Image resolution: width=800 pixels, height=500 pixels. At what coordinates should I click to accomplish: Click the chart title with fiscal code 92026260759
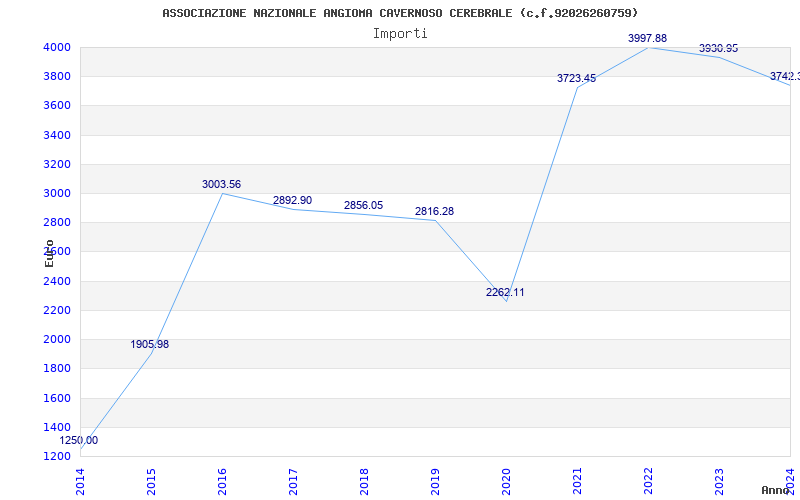point(400,13)
